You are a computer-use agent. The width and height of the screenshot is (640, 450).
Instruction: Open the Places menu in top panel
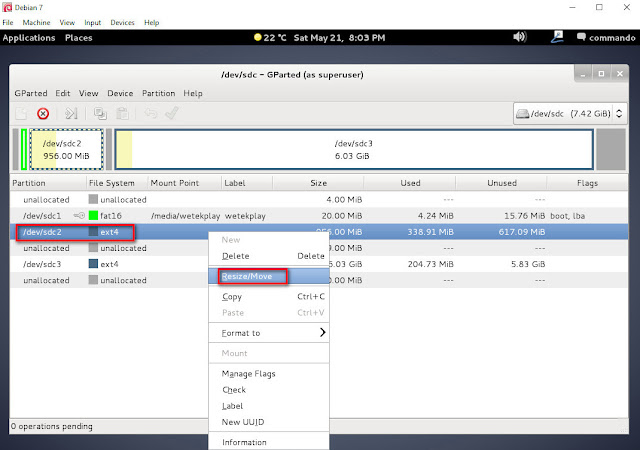point(78,38)
